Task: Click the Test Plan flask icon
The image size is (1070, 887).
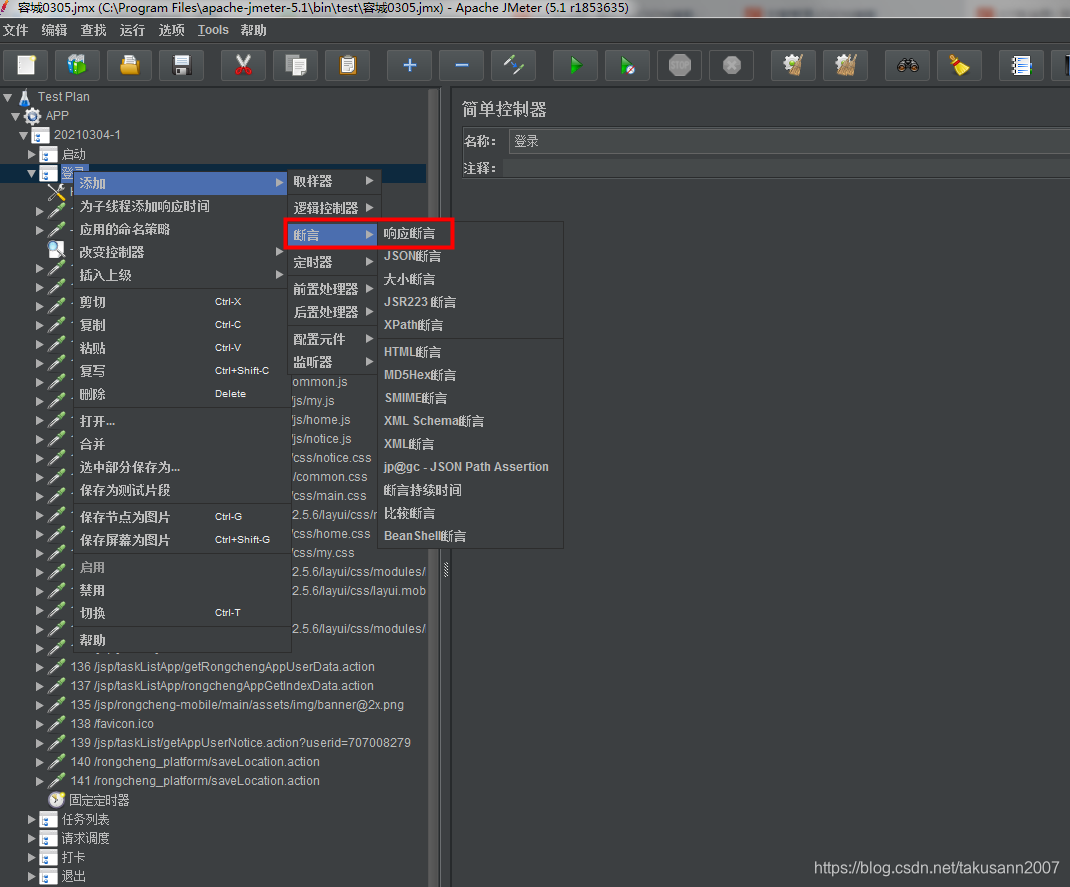Action: pyautogui.click(x=25, y=97)
